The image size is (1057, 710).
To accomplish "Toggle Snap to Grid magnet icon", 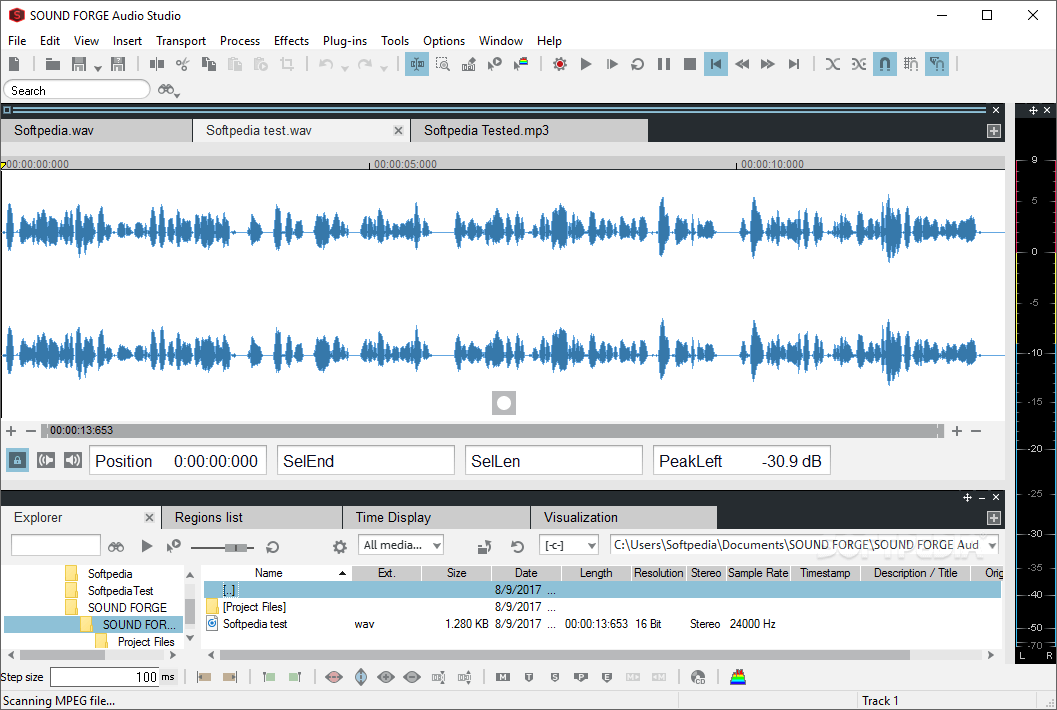I will pos(911,64).
